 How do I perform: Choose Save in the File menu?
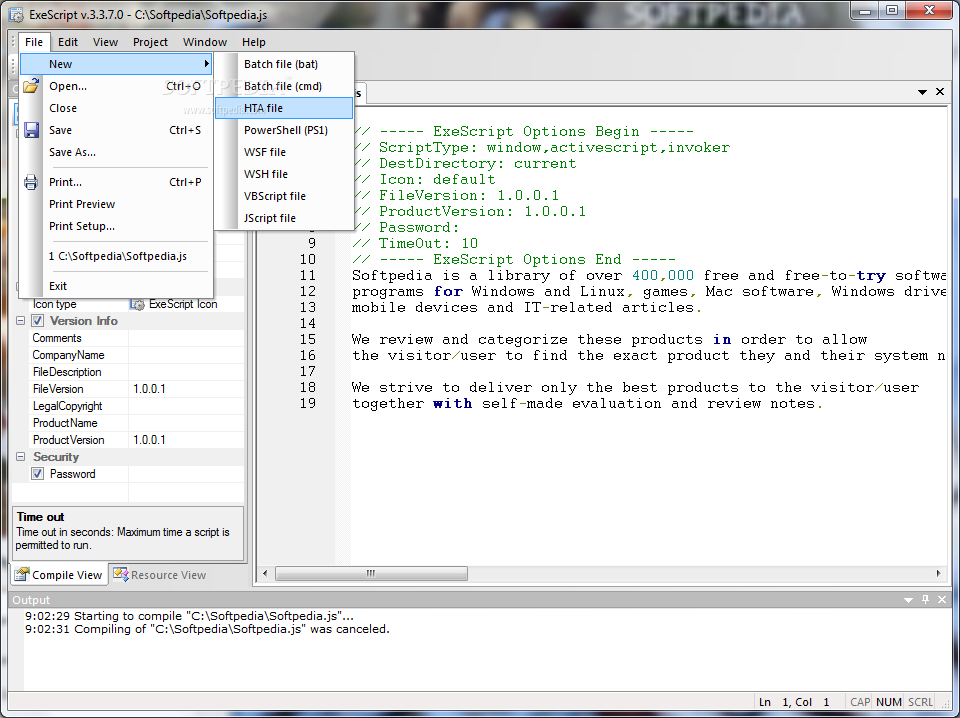pos(116,130)
